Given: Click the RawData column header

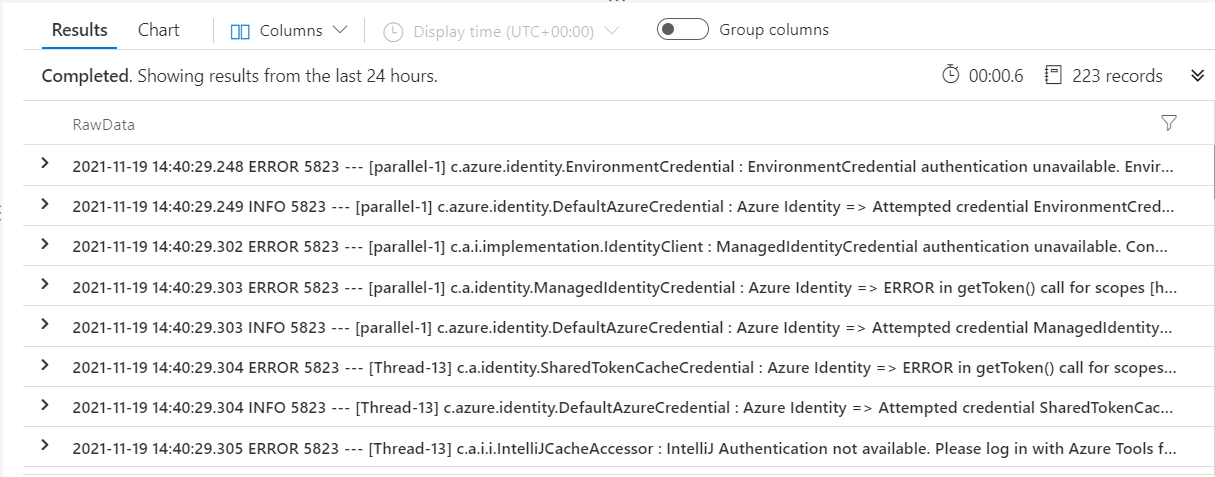Looking at the screenshot, I should 103,125.
